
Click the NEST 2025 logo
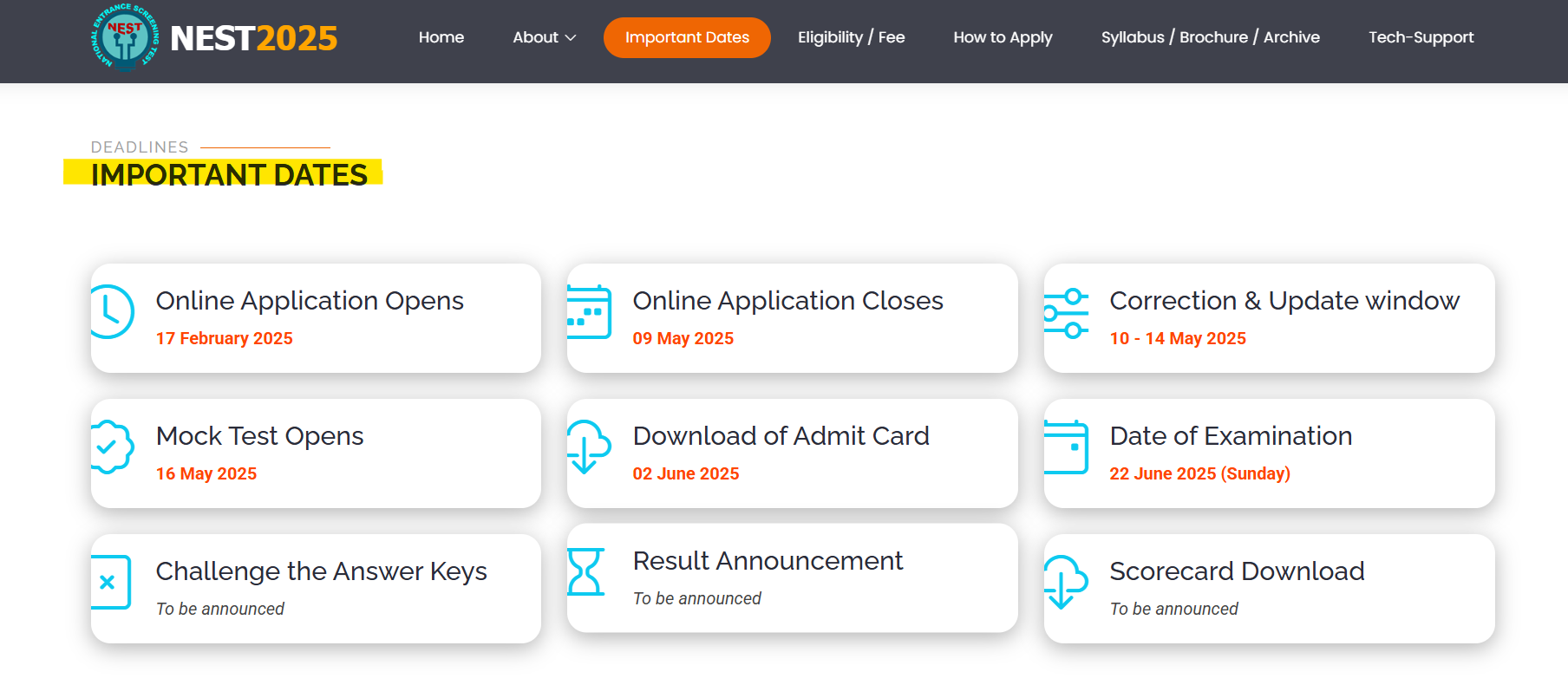tap(214, 37)
